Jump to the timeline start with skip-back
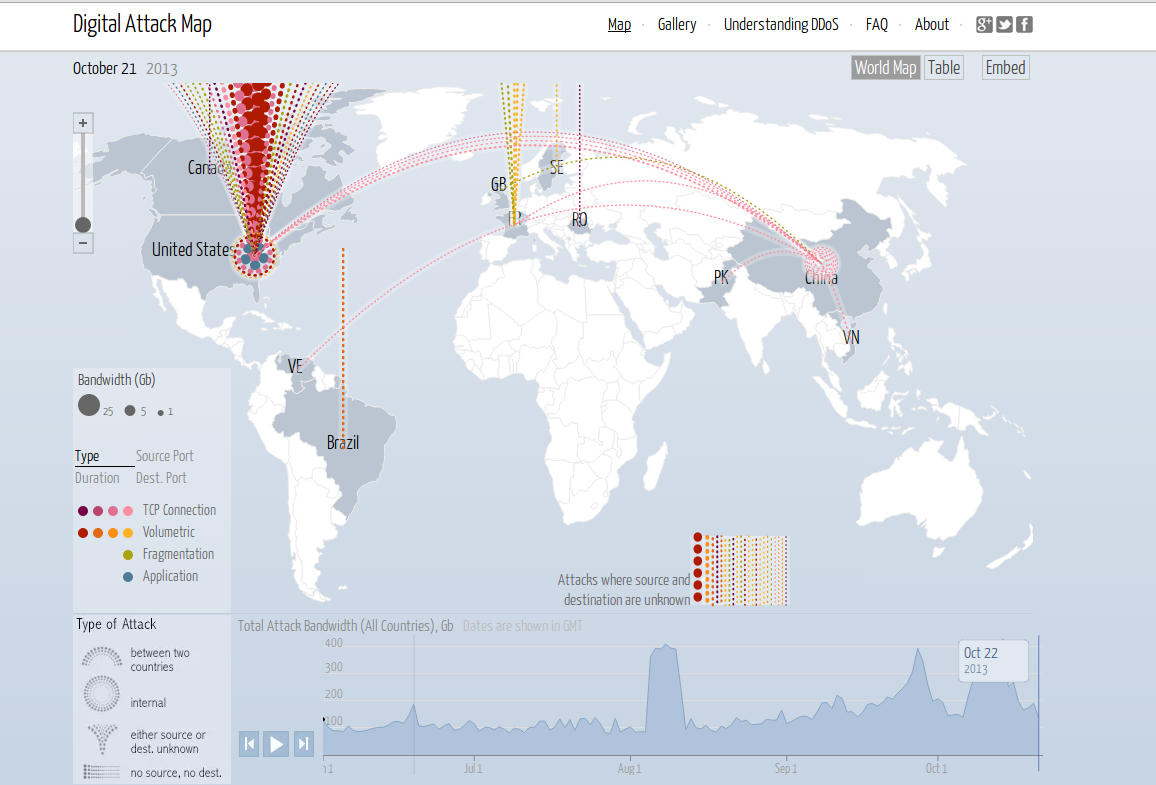Image resolution: width=1156 pixels, height=785 pixels. 249,743
